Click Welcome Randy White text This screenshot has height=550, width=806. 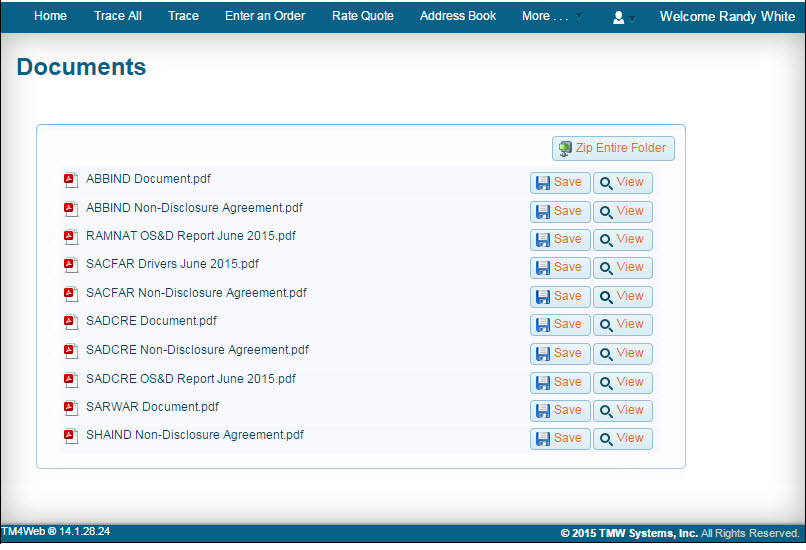pyautogui.click(x=727, y=16)
